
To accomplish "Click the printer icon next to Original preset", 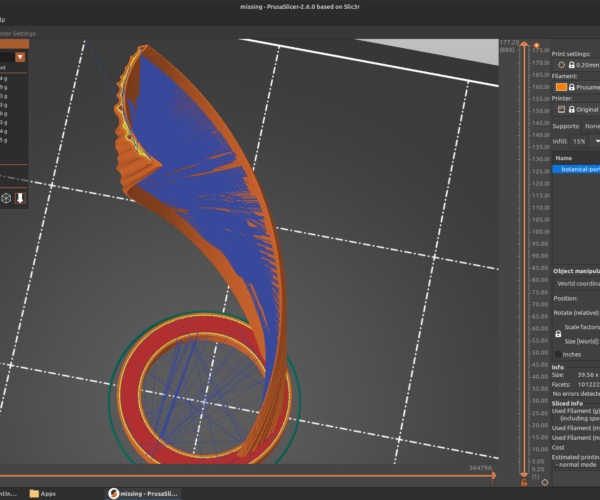I will 561,109.
